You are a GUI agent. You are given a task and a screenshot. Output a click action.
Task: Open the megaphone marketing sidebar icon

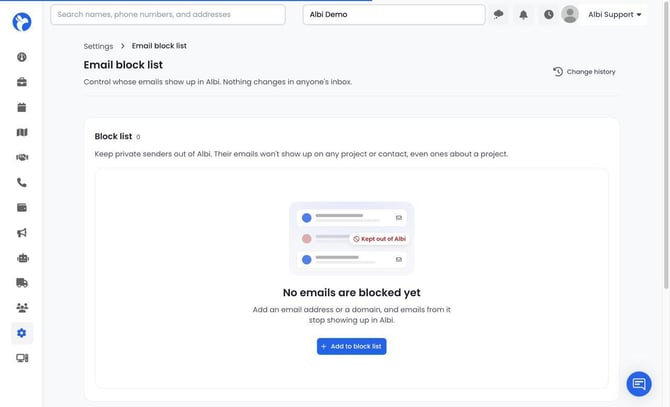[x=22, y=233]
